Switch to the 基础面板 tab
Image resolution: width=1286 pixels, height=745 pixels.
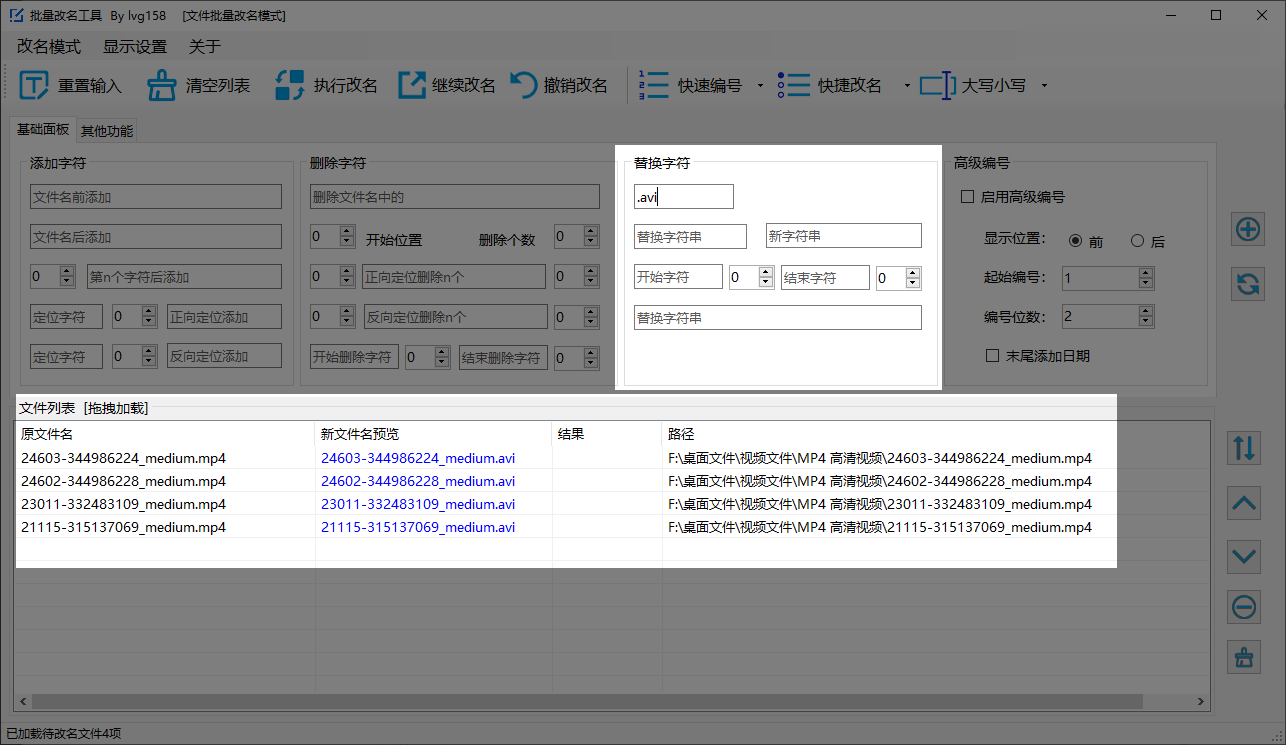click(x=42, y=130)
